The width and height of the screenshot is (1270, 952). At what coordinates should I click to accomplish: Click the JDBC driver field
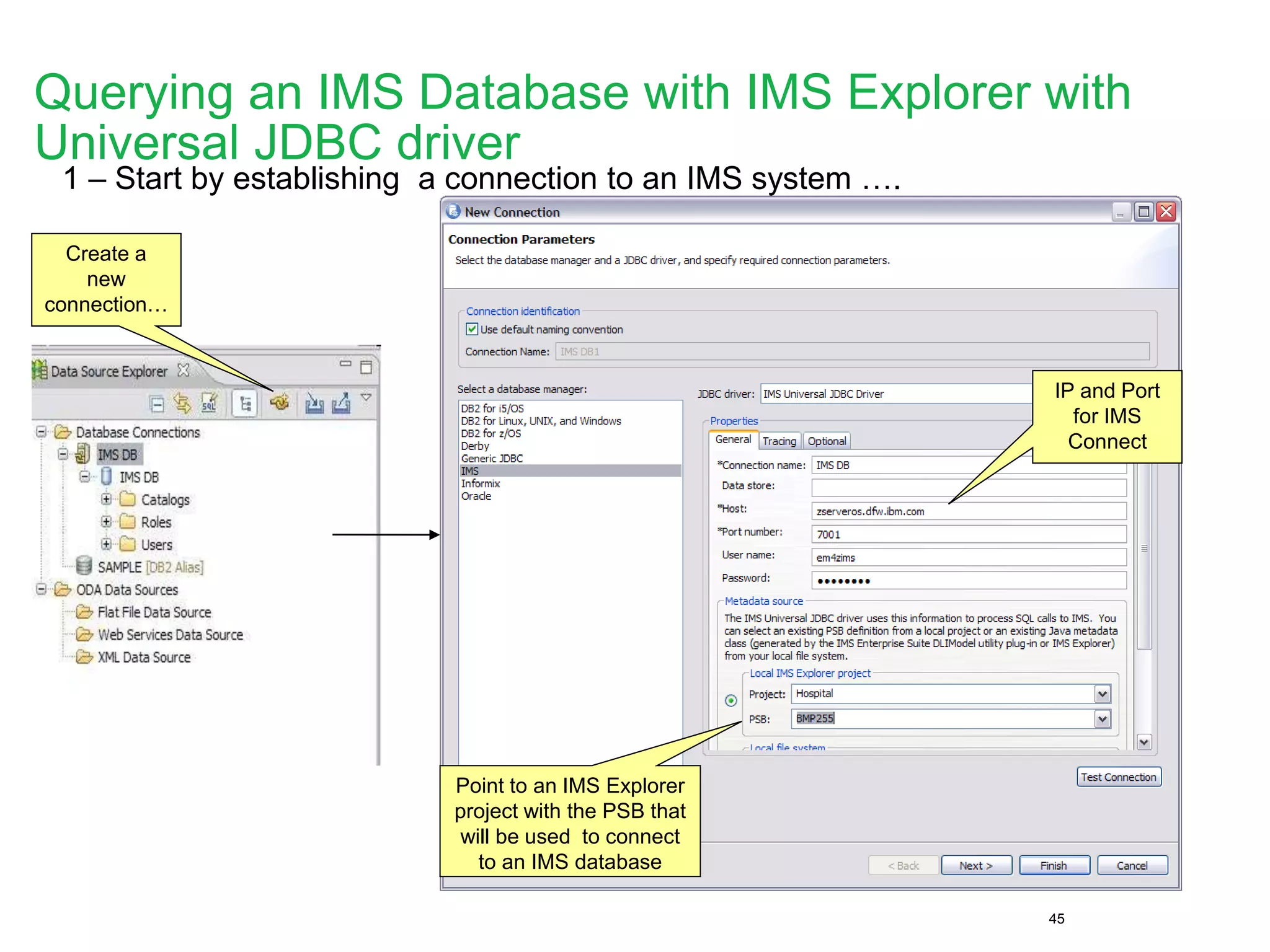(896, 394)
